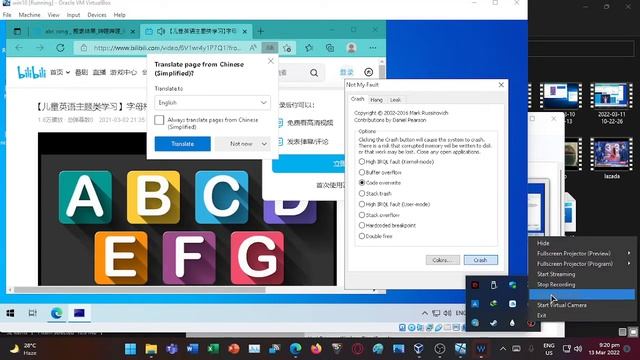The width and height of the screenshot is (640, 360).
Task: Click the Edge address bar URL
Action: tap(167, 48)
